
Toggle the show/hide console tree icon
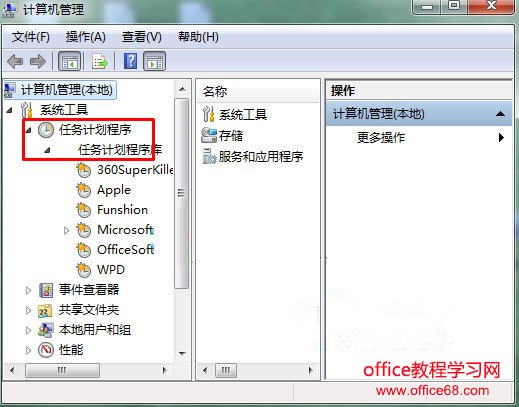[69, 61]
